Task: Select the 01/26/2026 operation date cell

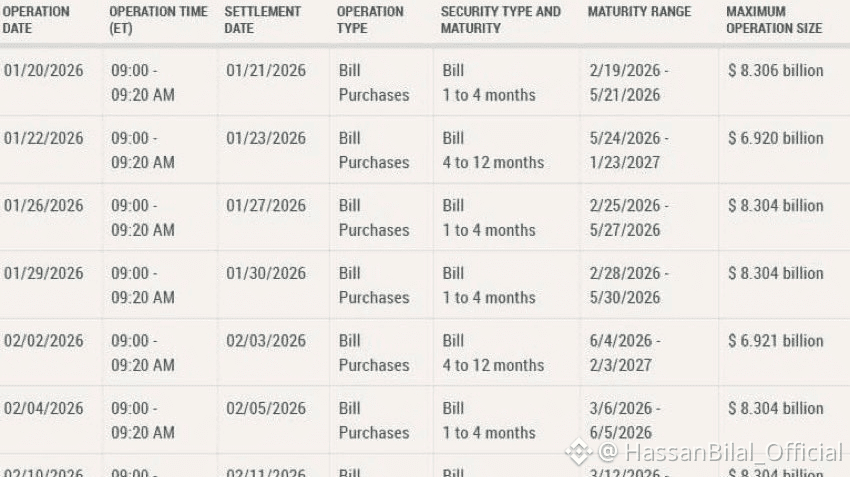Action: point(44,206)
